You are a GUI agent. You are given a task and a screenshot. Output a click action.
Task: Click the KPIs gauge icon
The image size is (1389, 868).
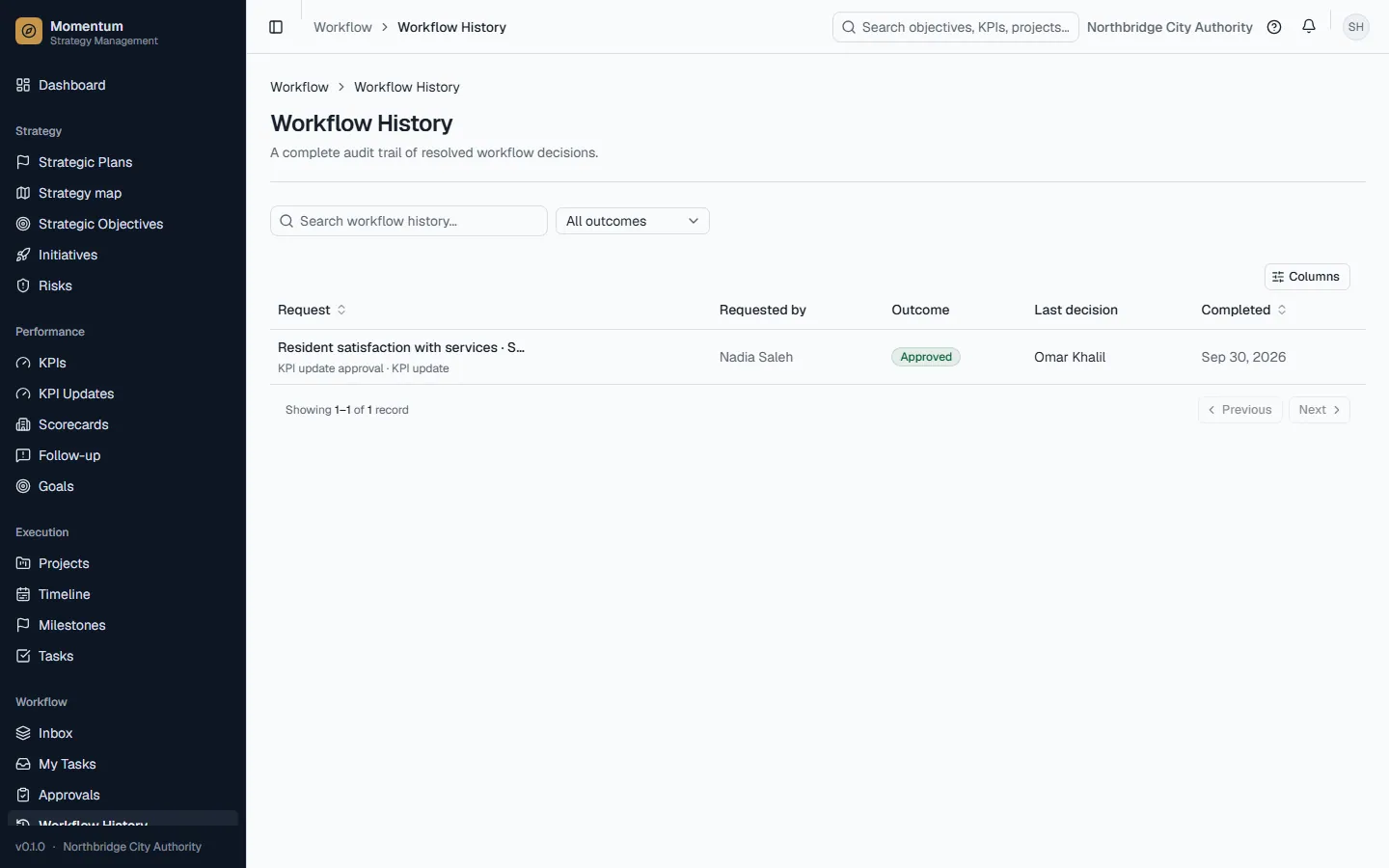[x=23, y=363]
